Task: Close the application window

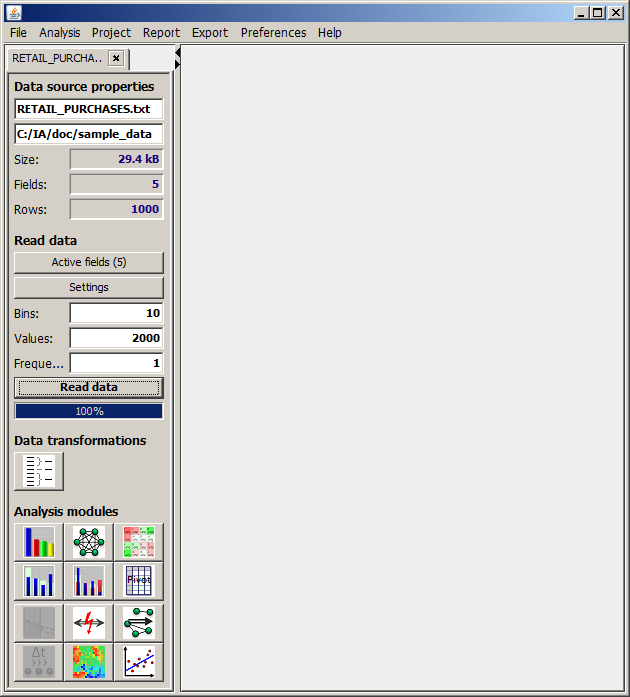Action: [616, 13]
